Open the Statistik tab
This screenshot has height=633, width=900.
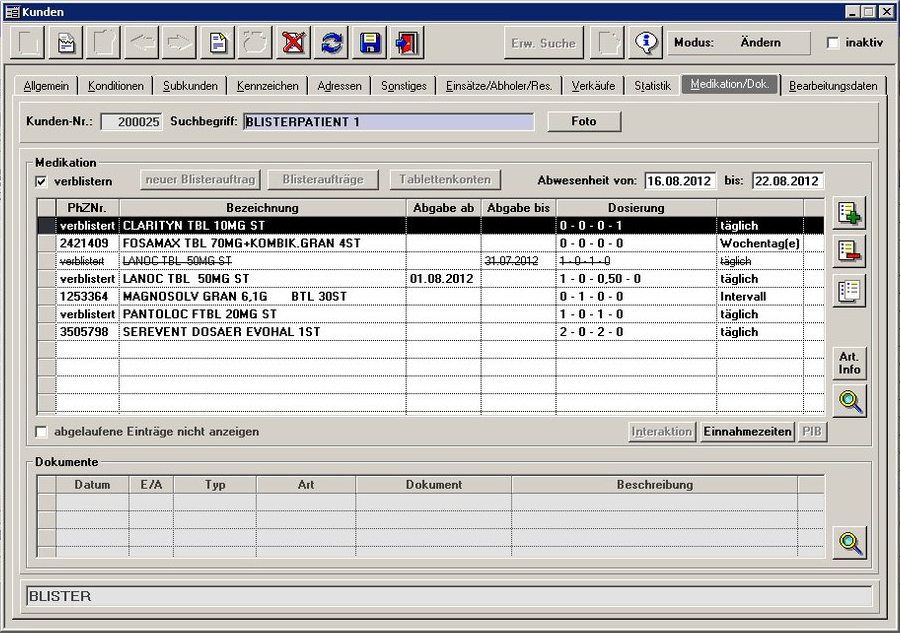652,86
